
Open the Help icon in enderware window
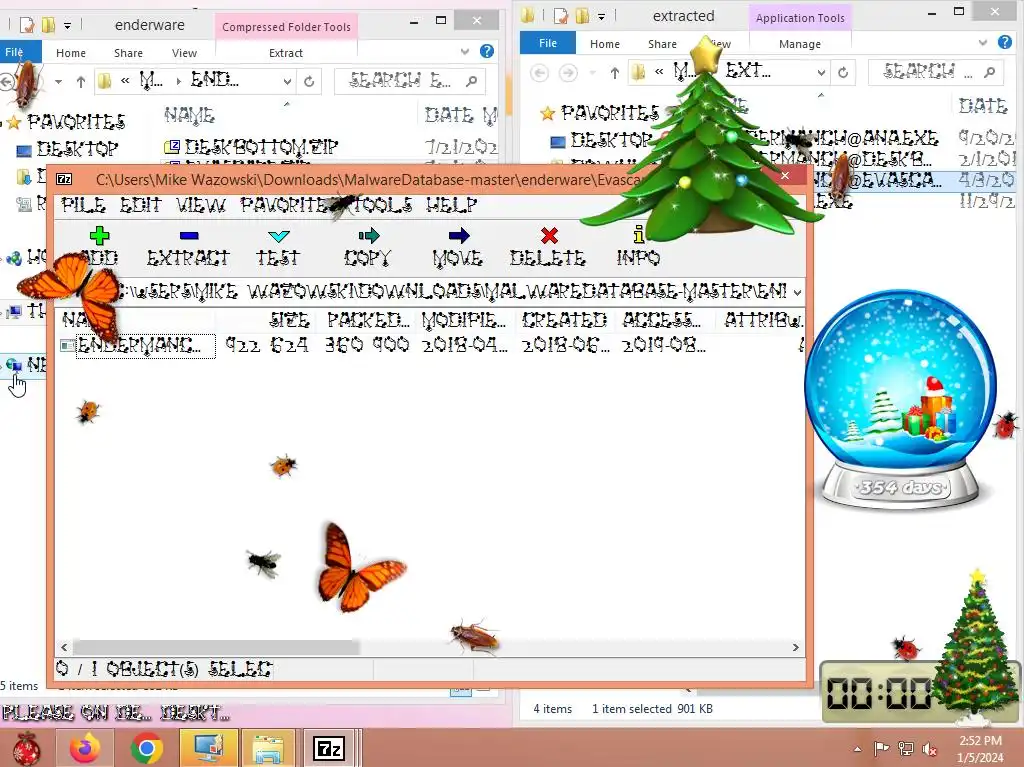coord(487,51)
